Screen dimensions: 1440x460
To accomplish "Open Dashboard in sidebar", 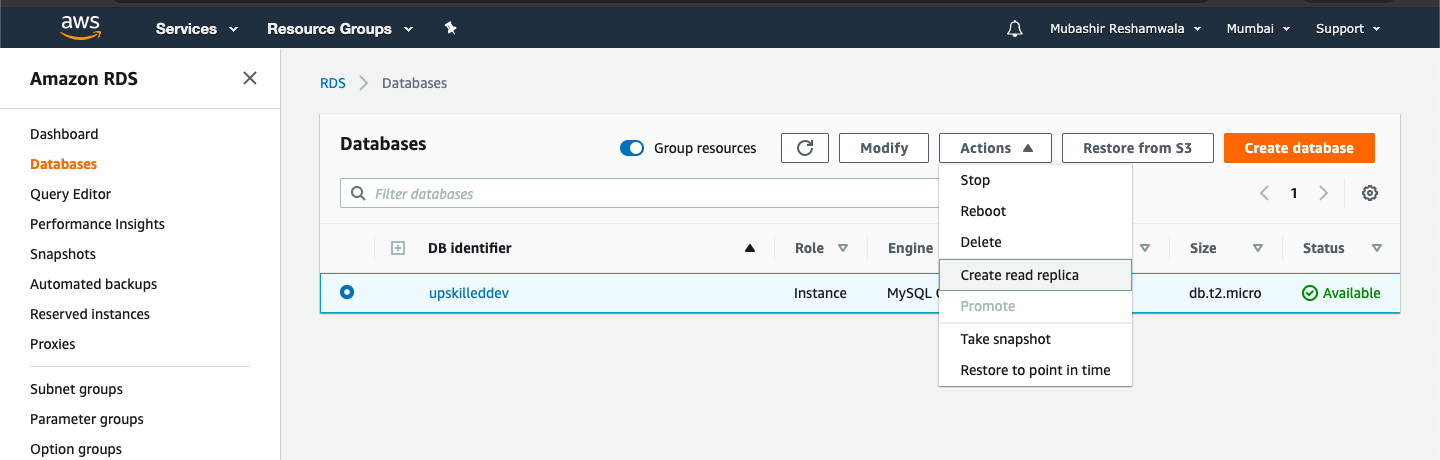I will pos(64,134).
